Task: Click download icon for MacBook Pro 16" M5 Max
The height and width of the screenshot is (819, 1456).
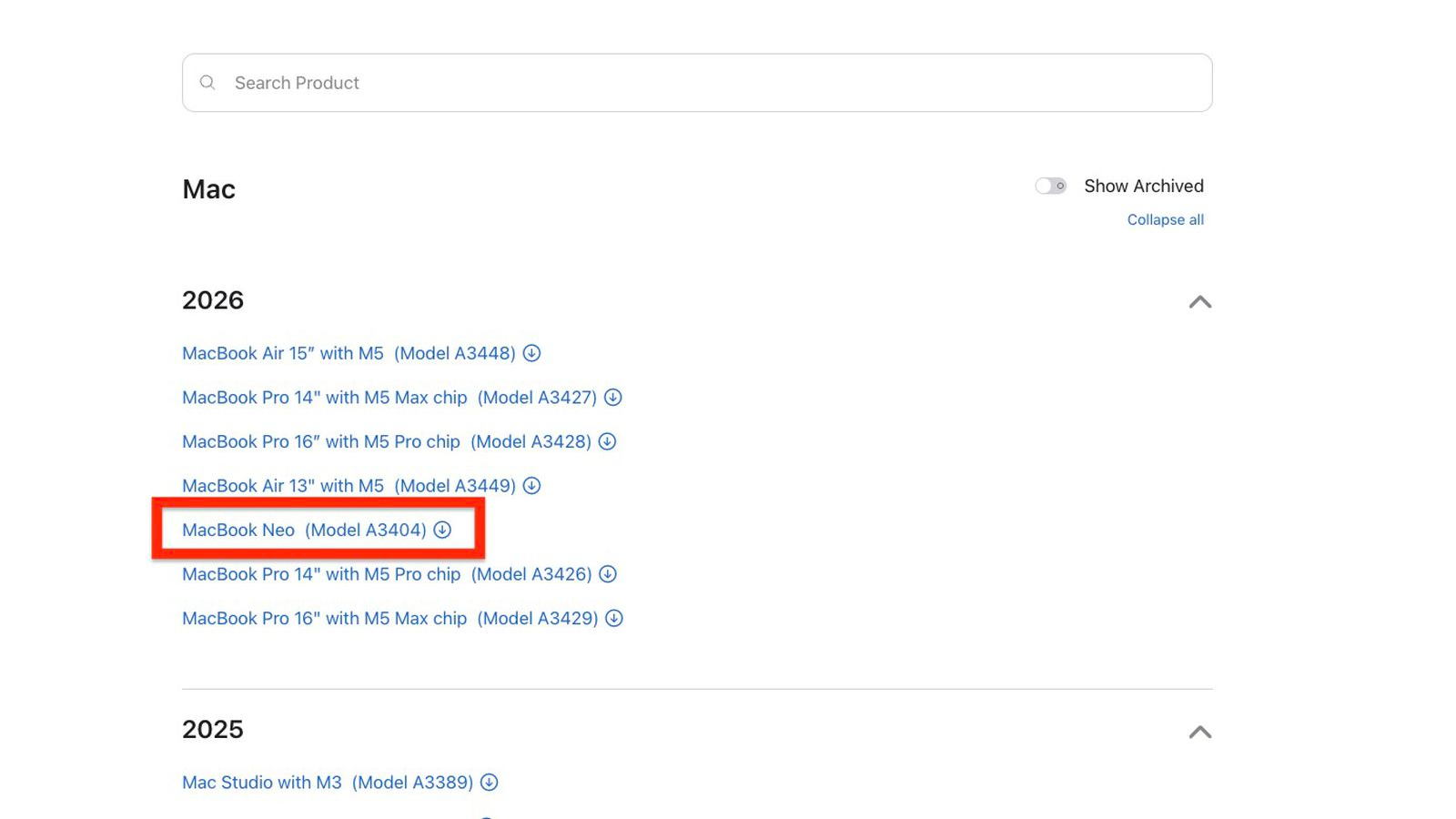Action: click(614, 619)
